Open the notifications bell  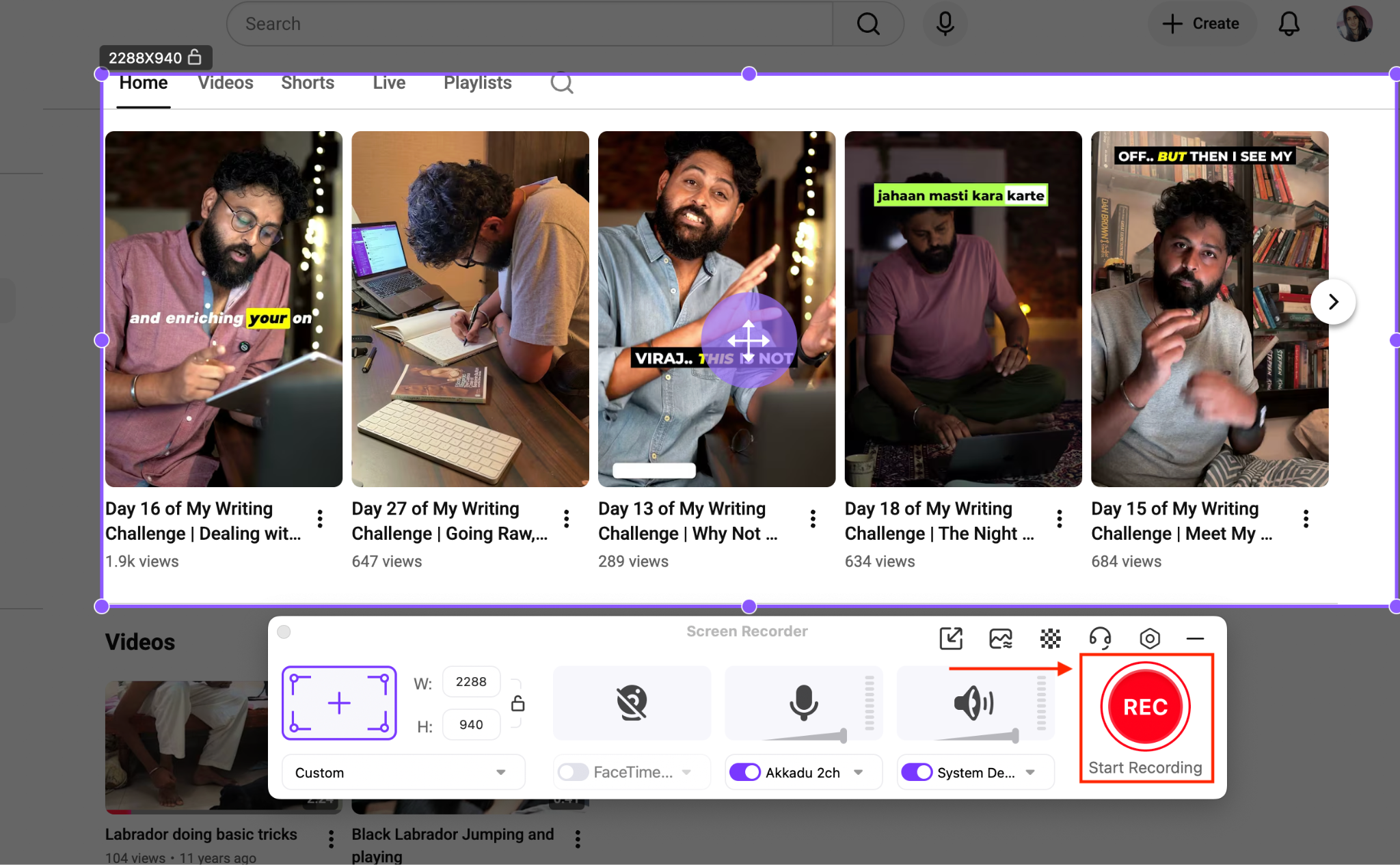coord(1289,24)
